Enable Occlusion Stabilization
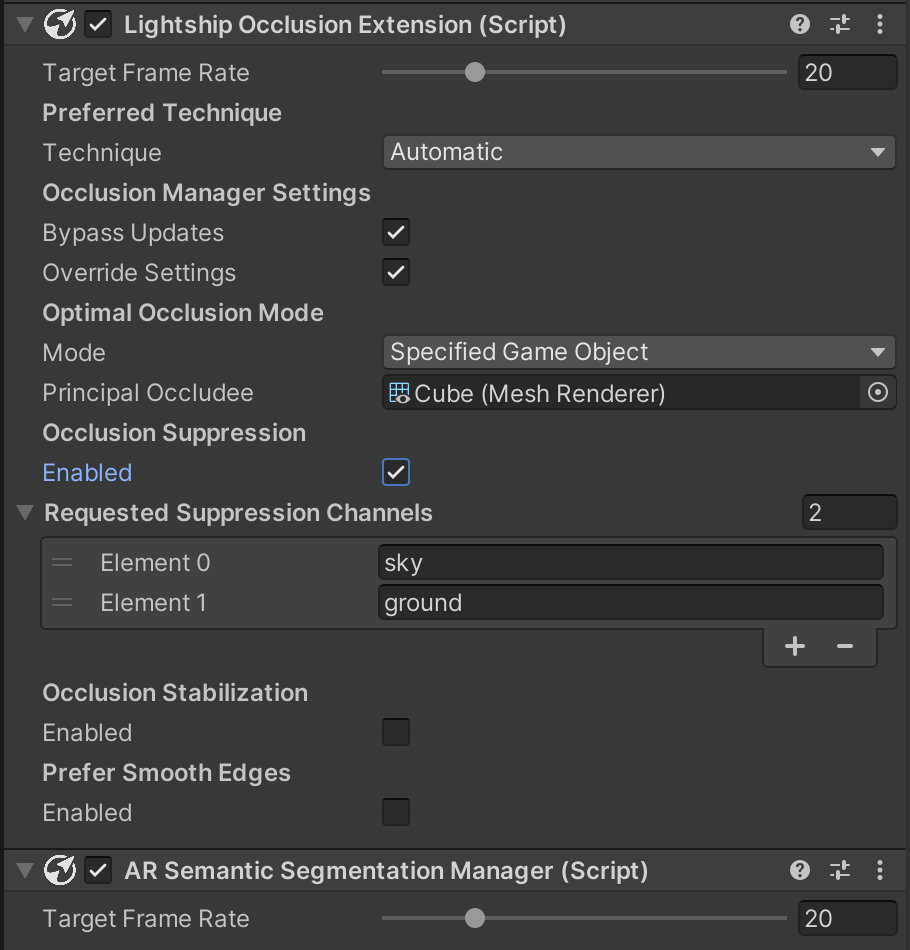 click(395, 732)
